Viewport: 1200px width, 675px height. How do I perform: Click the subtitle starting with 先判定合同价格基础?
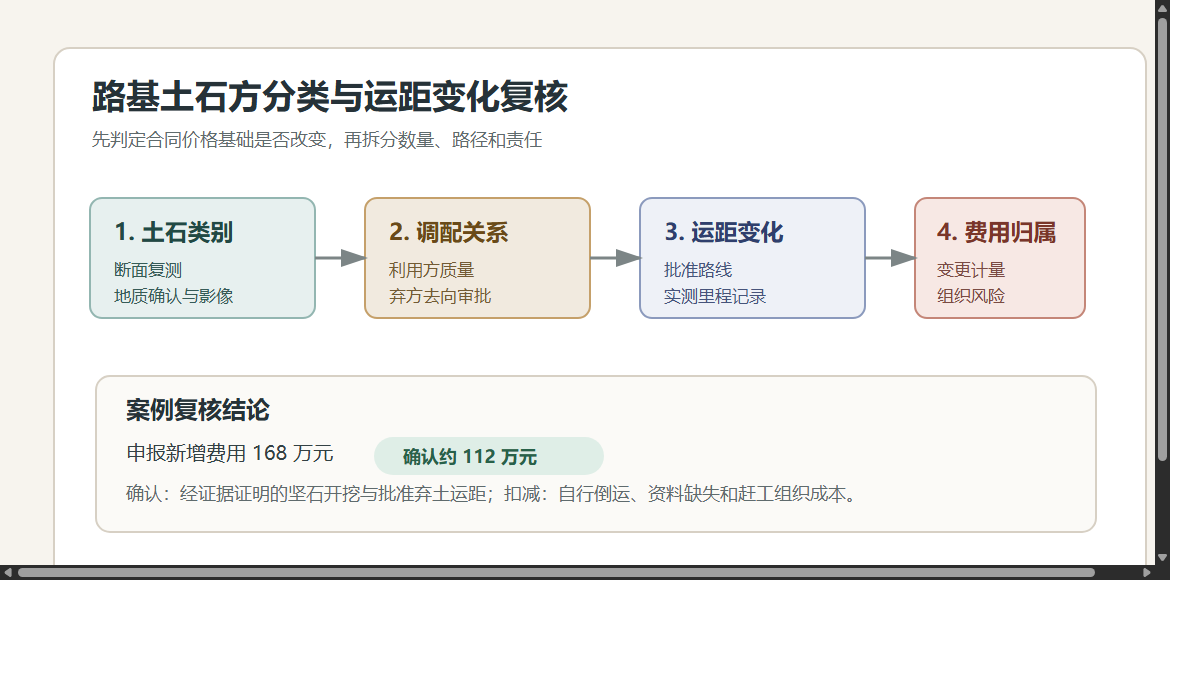[317, 140]
